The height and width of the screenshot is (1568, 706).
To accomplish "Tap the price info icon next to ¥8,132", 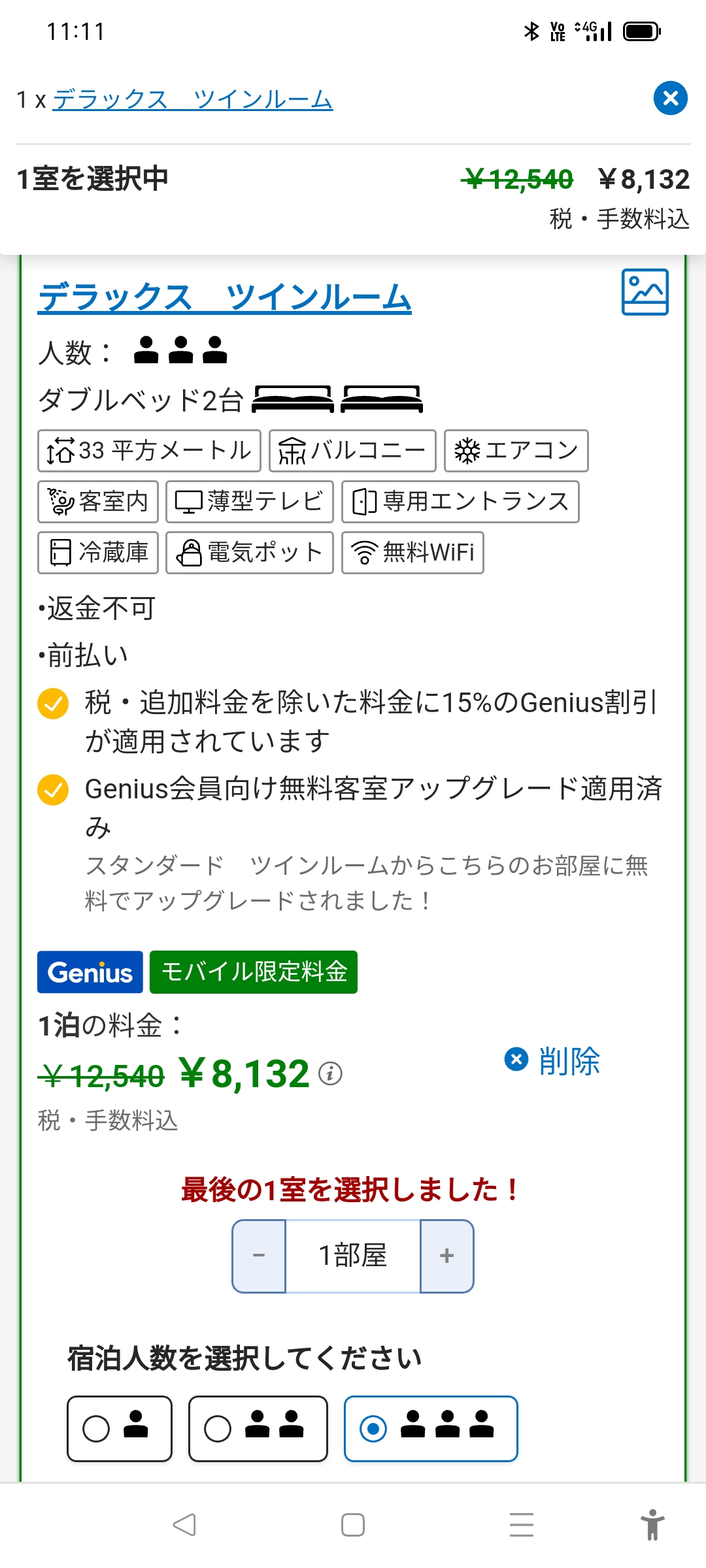I will point(330,1073).
